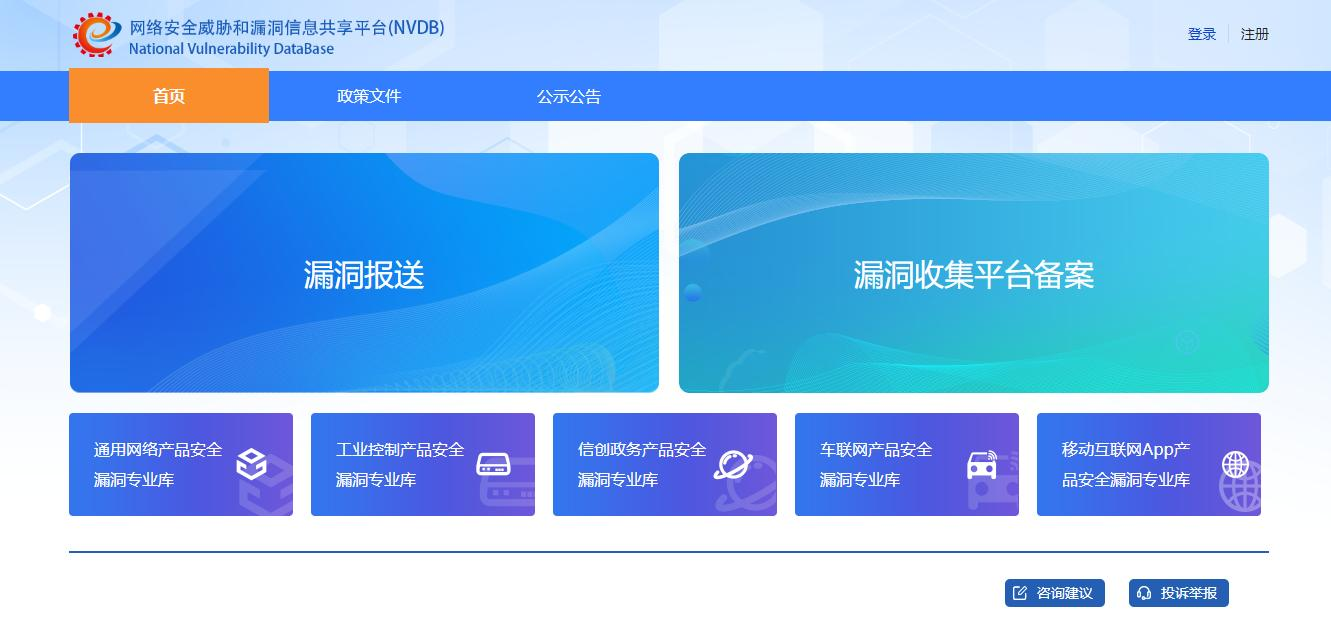Click the headset icon beside 投诉举报
The image size is (1331, 627).
click(1144, 593)
